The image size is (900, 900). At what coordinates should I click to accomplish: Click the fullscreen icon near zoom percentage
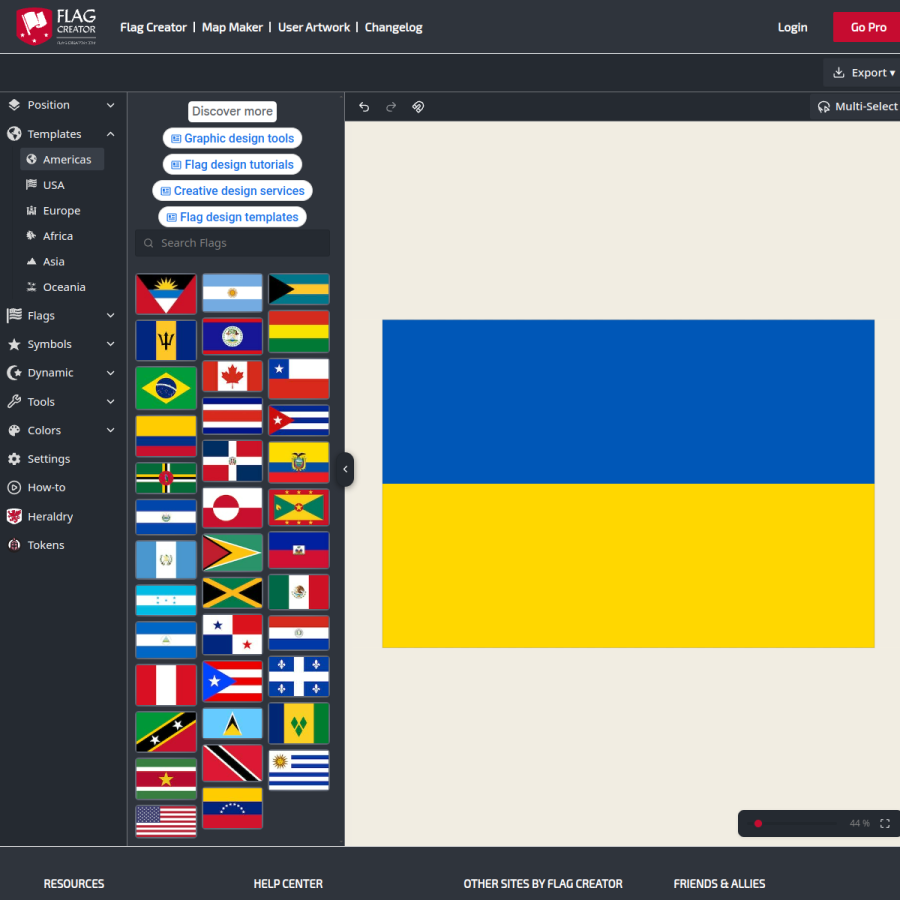click(885, 823)
